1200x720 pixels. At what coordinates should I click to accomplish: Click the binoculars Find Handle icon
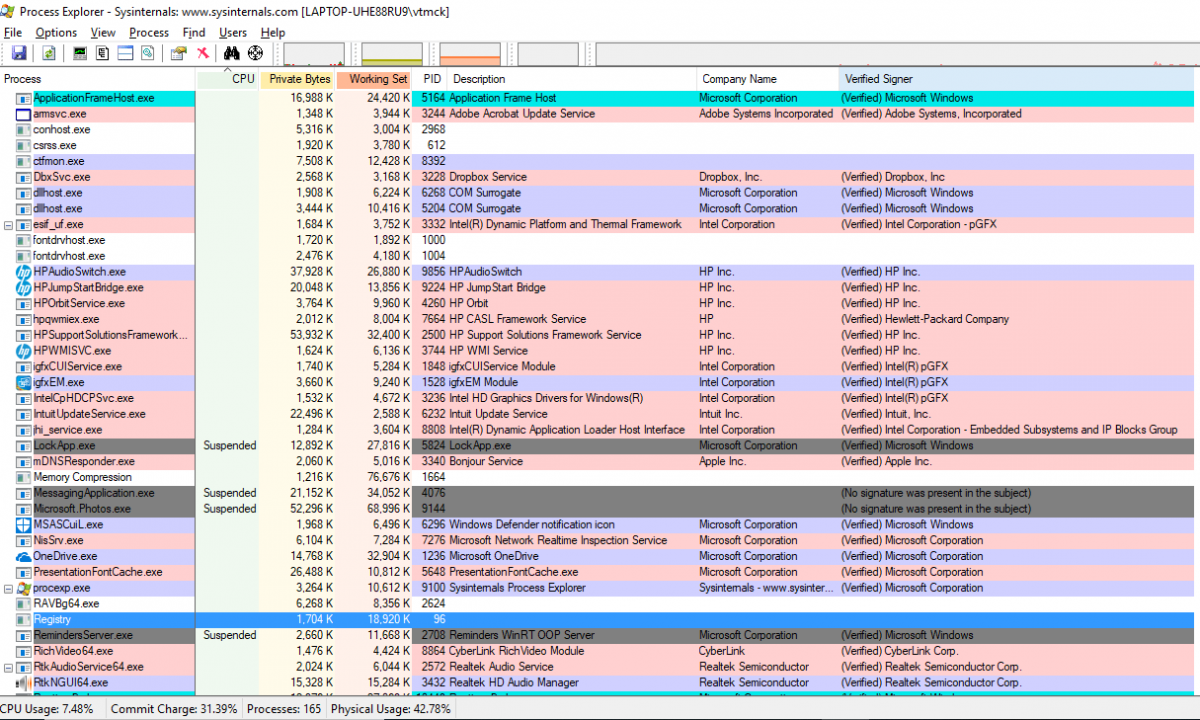click(232, 53)
